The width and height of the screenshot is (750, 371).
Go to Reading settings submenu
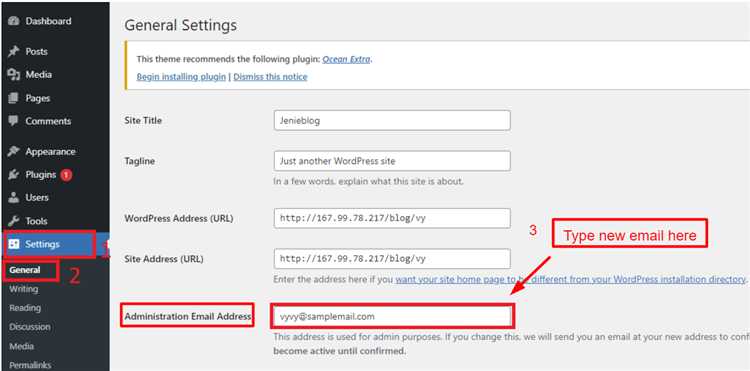25,308
